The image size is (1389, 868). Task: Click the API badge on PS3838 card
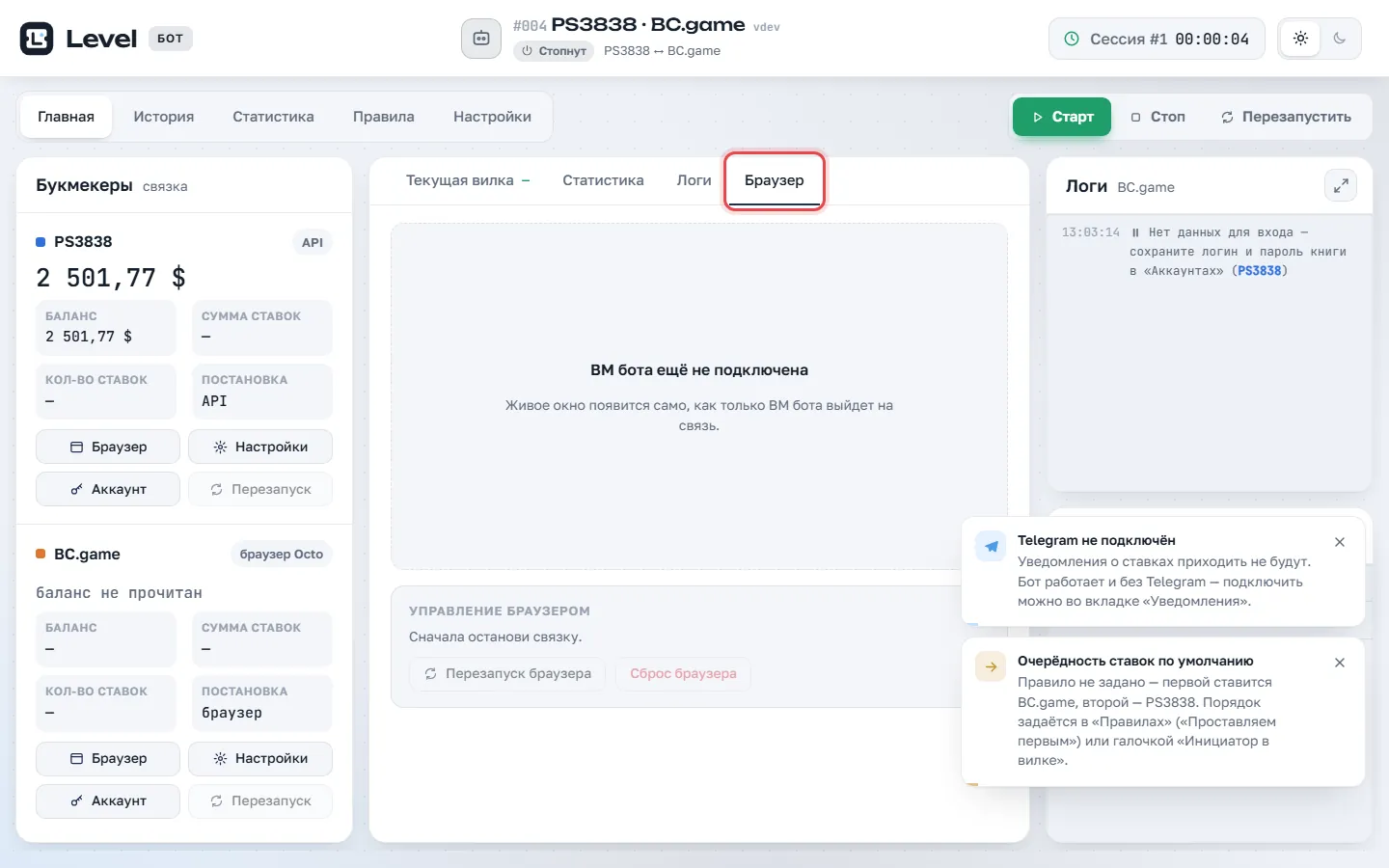tap(313, 242)
